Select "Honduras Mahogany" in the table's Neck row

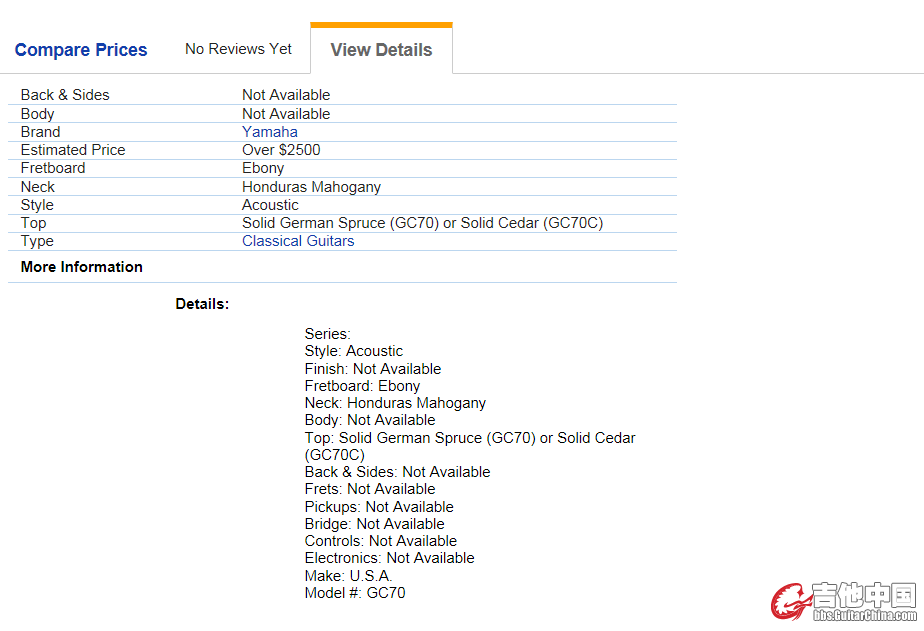311,187
